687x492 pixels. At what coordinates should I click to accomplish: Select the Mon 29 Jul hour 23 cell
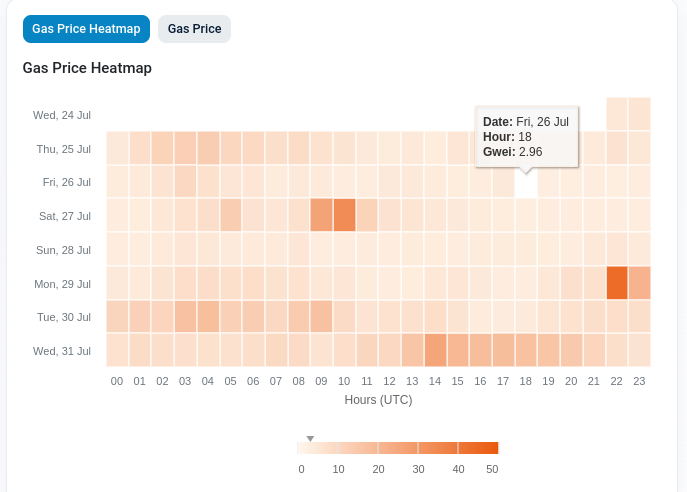point(639,283)
